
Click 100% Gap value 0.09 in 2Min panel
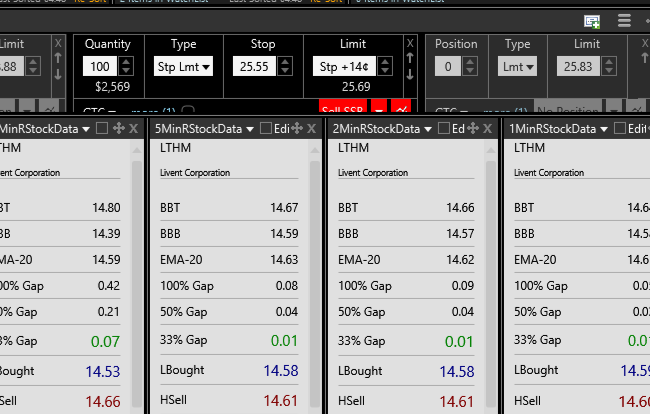point(463,286)
